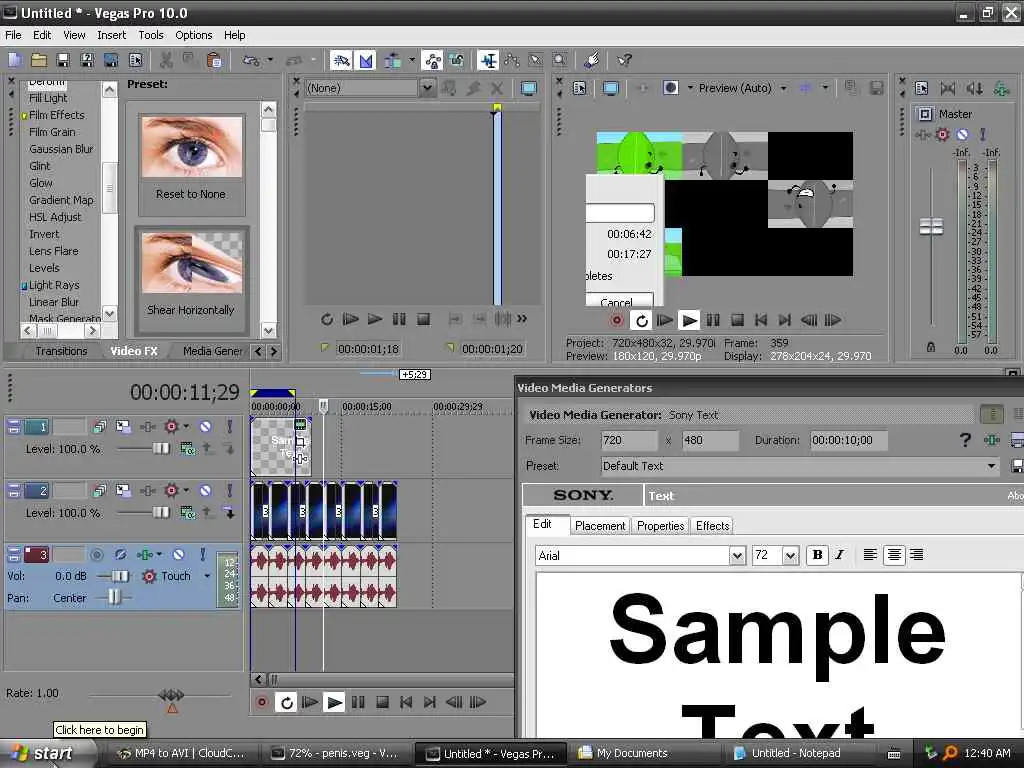Click the Cut scissors toolbar icon
Viewport: 1024px width, 768px height.
pos(166,61)
